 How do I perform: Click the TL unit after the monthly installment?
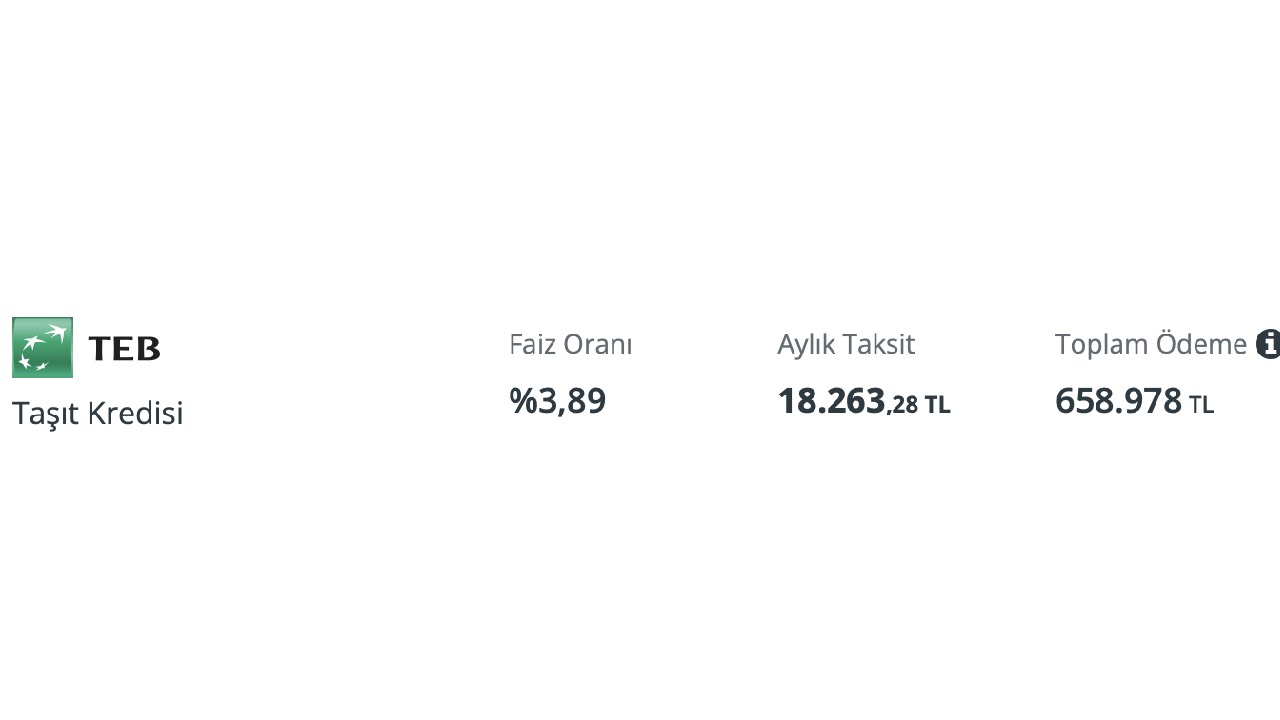[937, 405]
